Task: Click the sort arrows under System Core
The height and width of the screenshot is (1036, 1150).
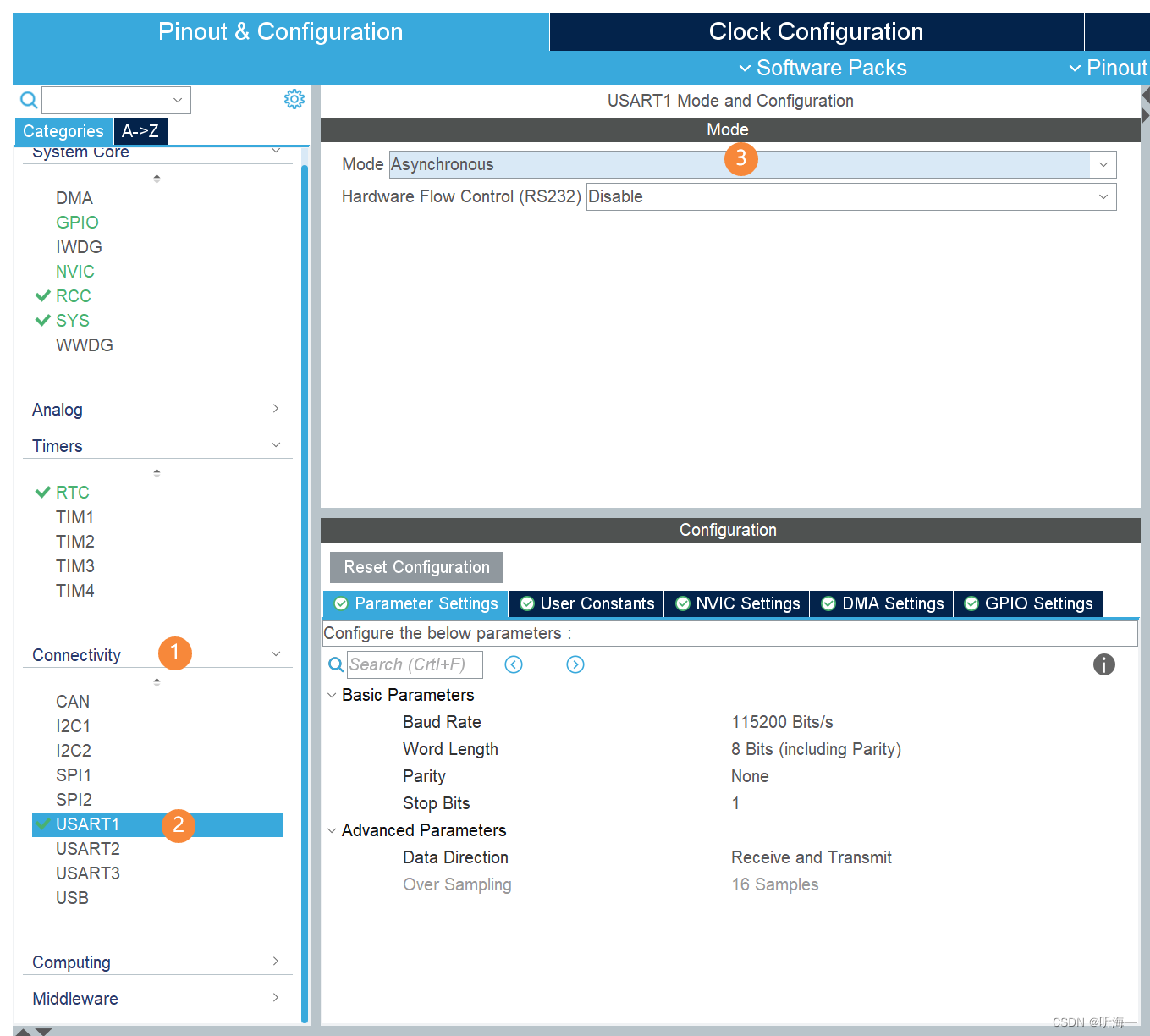Action: pos(157,179)
